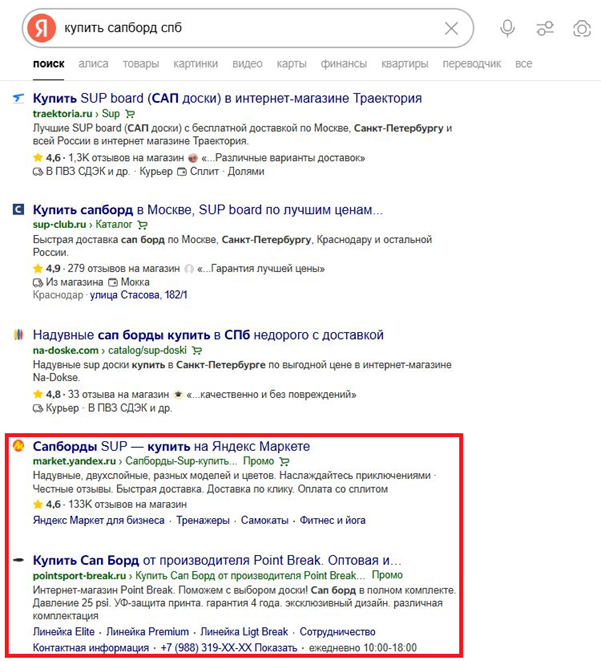This screenshot has width=601, height=661.
Task: Start voice search with the microphone icon
Action: [507, 28]
